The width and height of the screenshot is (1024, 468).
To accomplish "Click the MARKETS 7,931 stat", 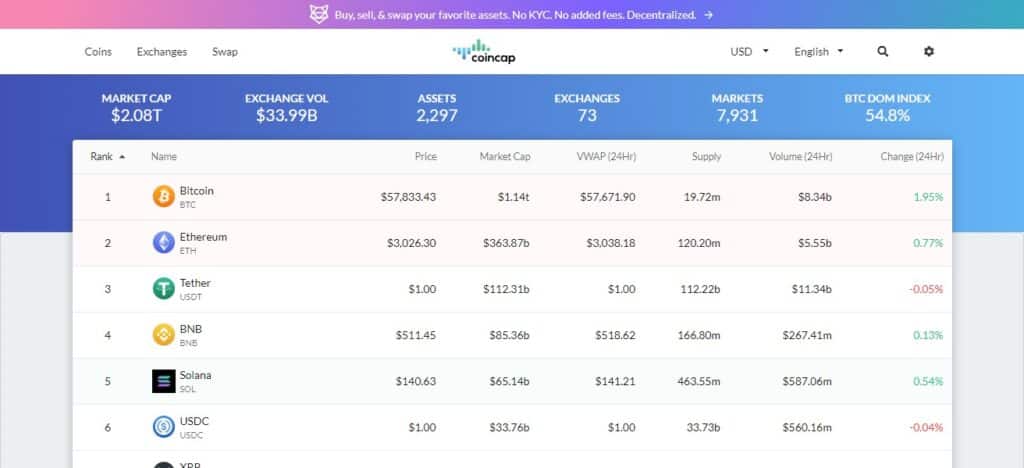I will click(737, 108).
